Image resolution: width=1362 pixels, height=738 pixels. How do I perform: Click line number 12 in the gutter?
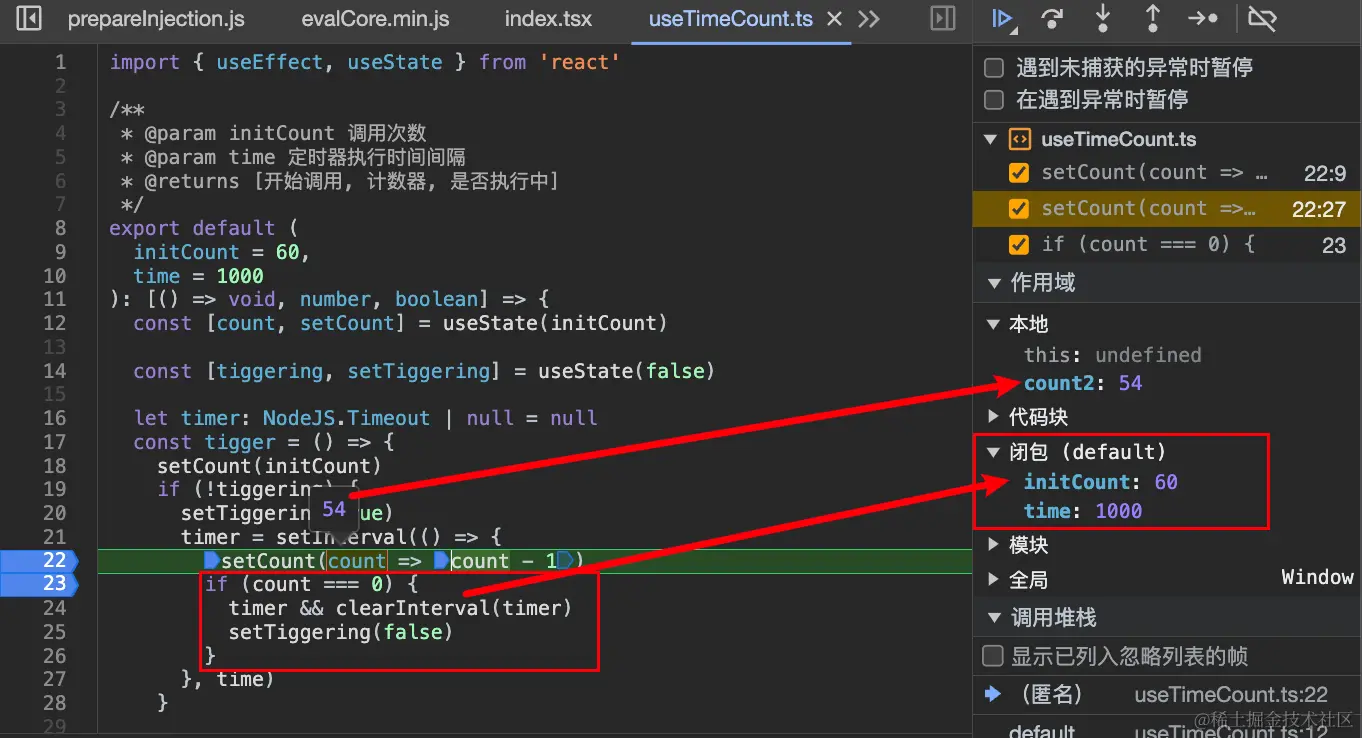(x=54, y=323)
